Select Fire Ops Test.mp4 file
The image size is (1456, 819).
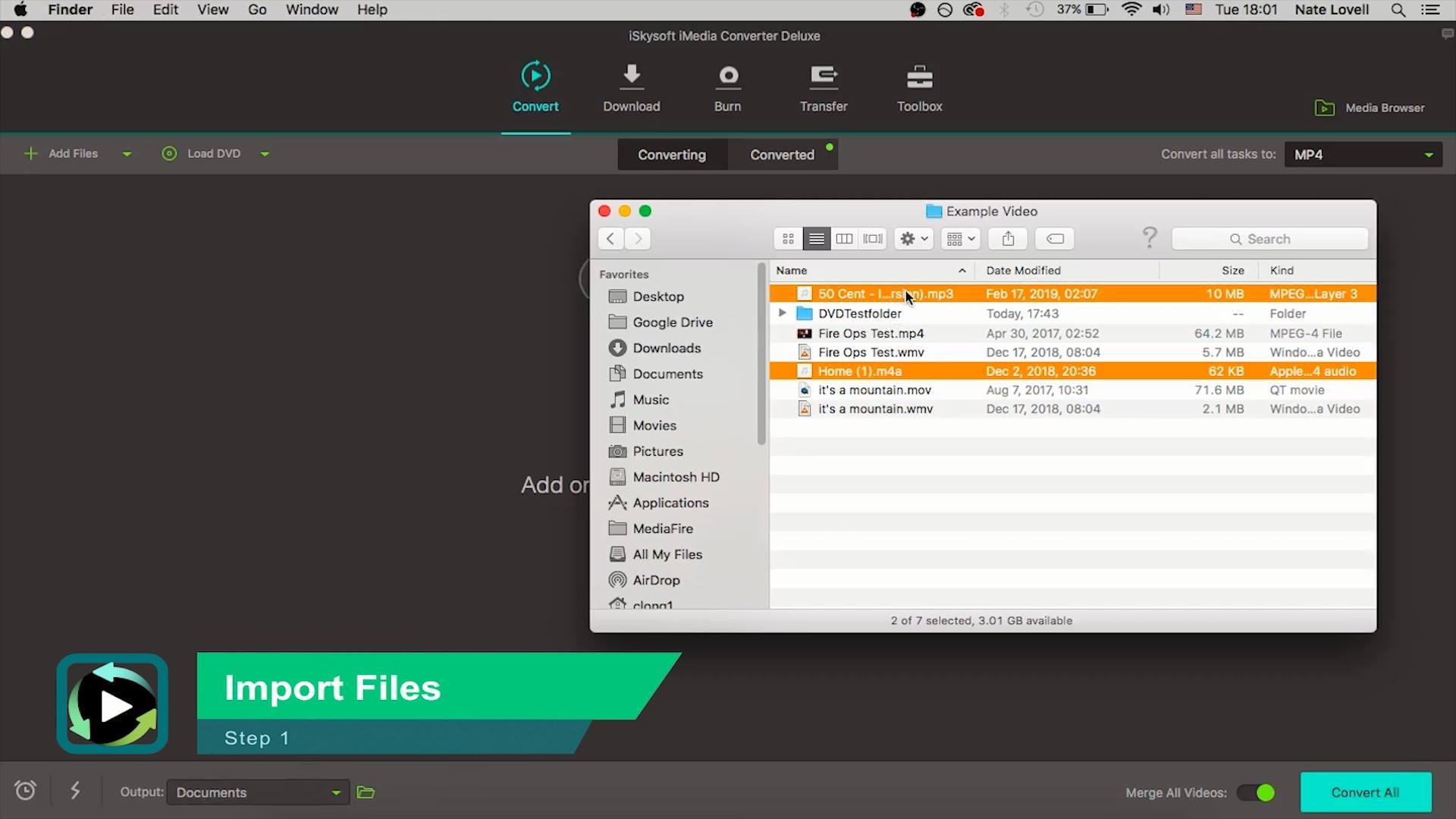[1073, 334]
